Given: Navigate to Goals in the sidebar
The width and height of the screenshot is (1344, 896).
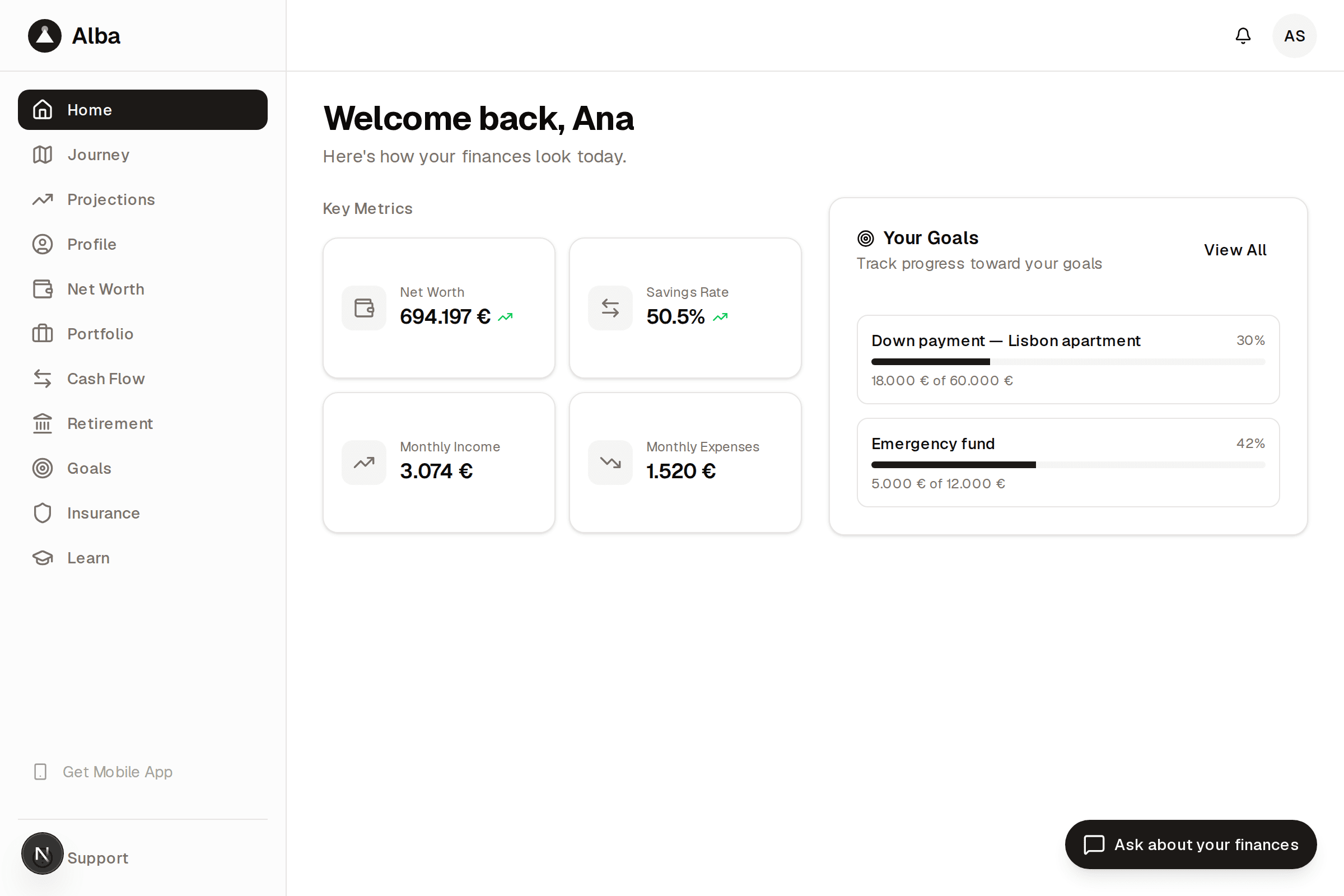Looking at the screenshot, I should [143, 468].
